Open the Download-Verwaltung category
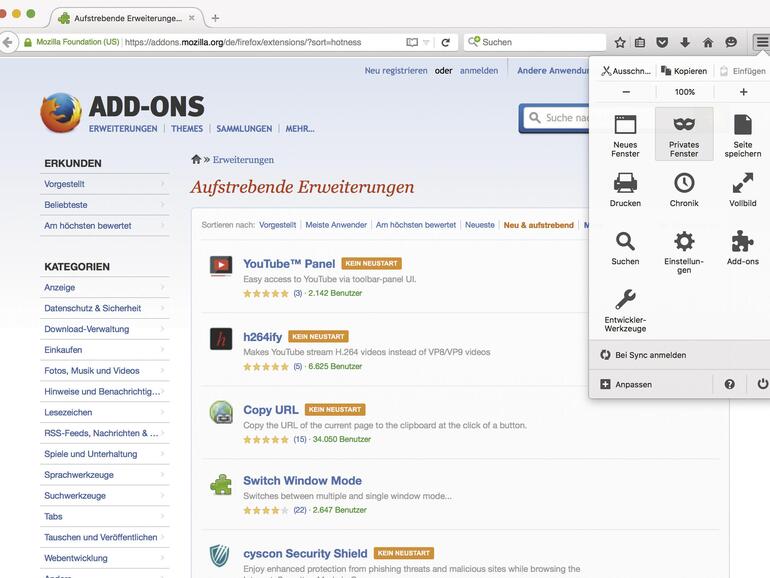This screenshot has height=578, width=770. click(x=105, y=329)
